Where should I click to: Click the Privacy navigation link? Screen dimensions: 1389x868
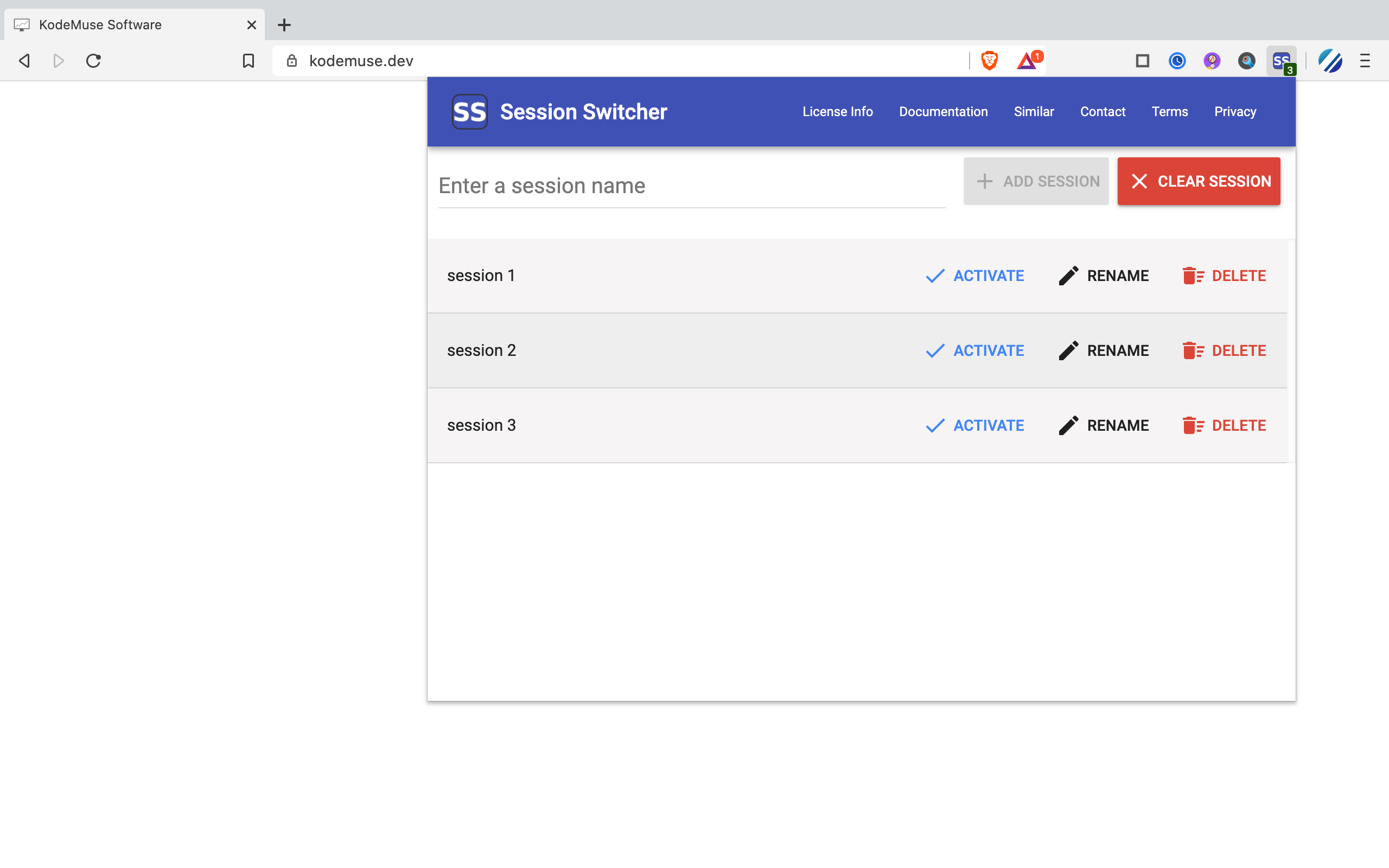(x=1235, y=111)
